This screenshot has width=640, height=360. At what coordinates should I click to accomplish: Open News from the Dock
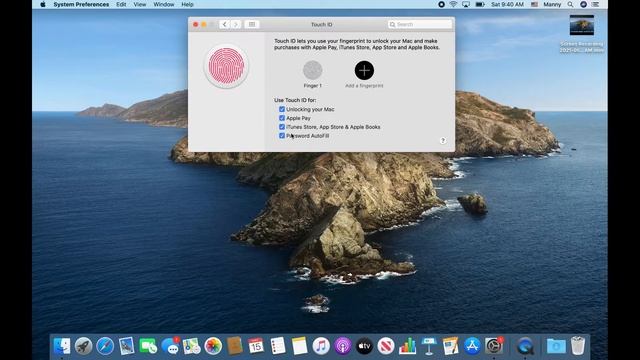click(x=386, y=346)
